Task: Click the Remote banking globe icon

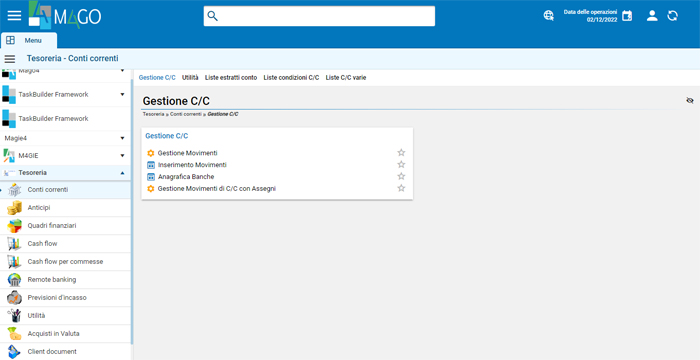Action: [14, 280]
